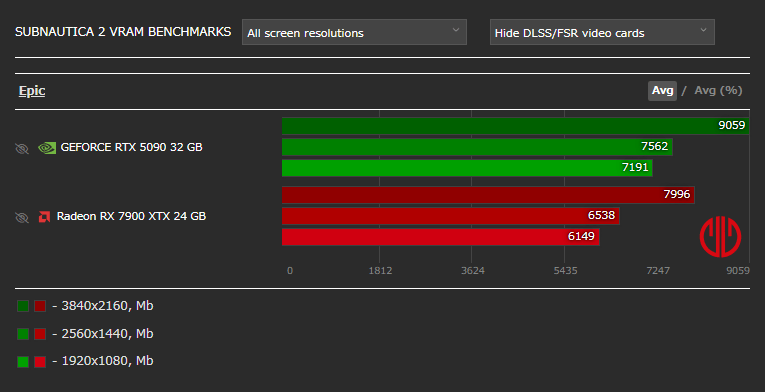Click the 1920x1080, Mb legend text
The height and width of the screenshot is (392, 765).
107,361
